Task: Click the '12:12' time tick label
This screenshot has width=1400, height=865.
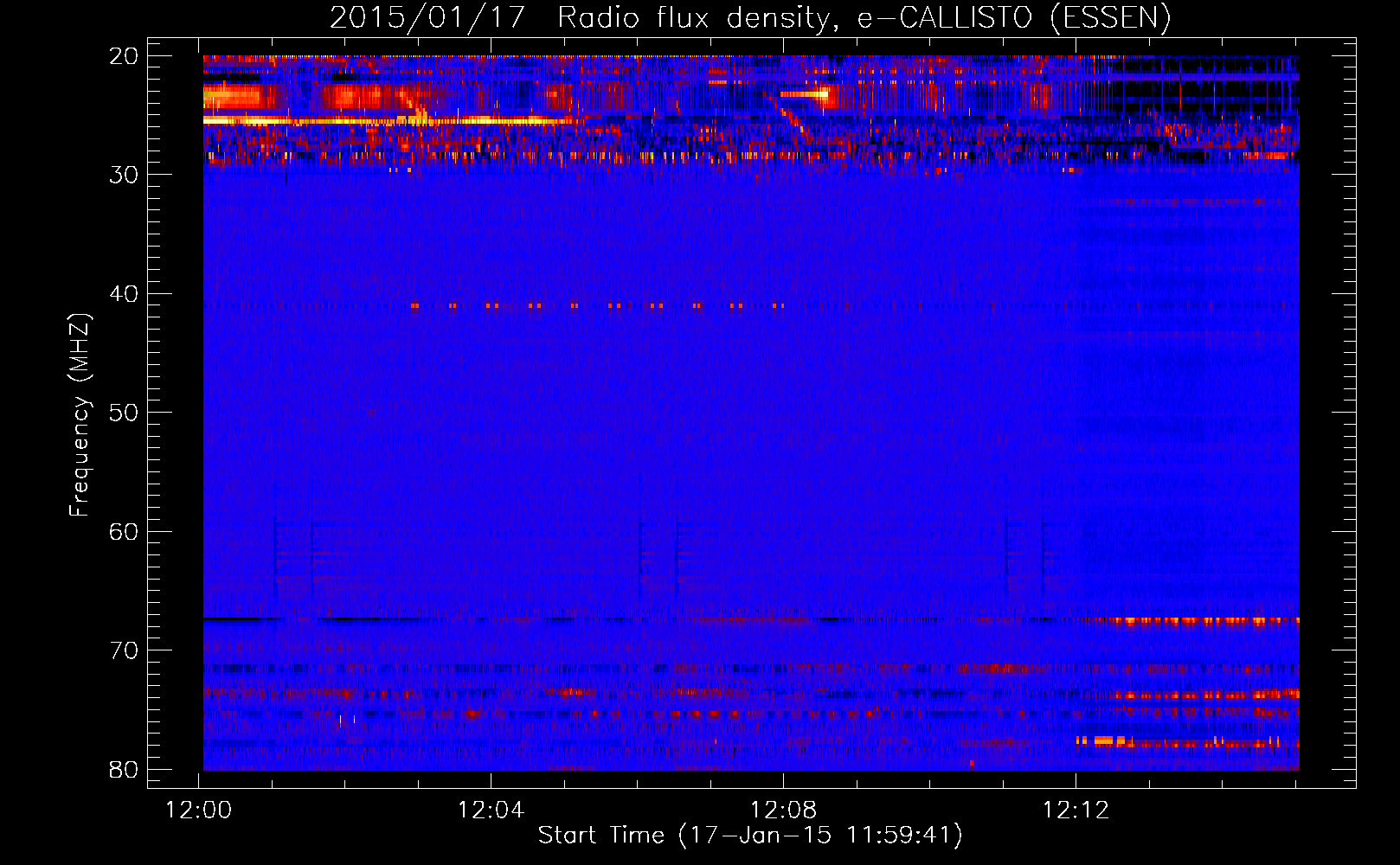Action: (1076, 811)
